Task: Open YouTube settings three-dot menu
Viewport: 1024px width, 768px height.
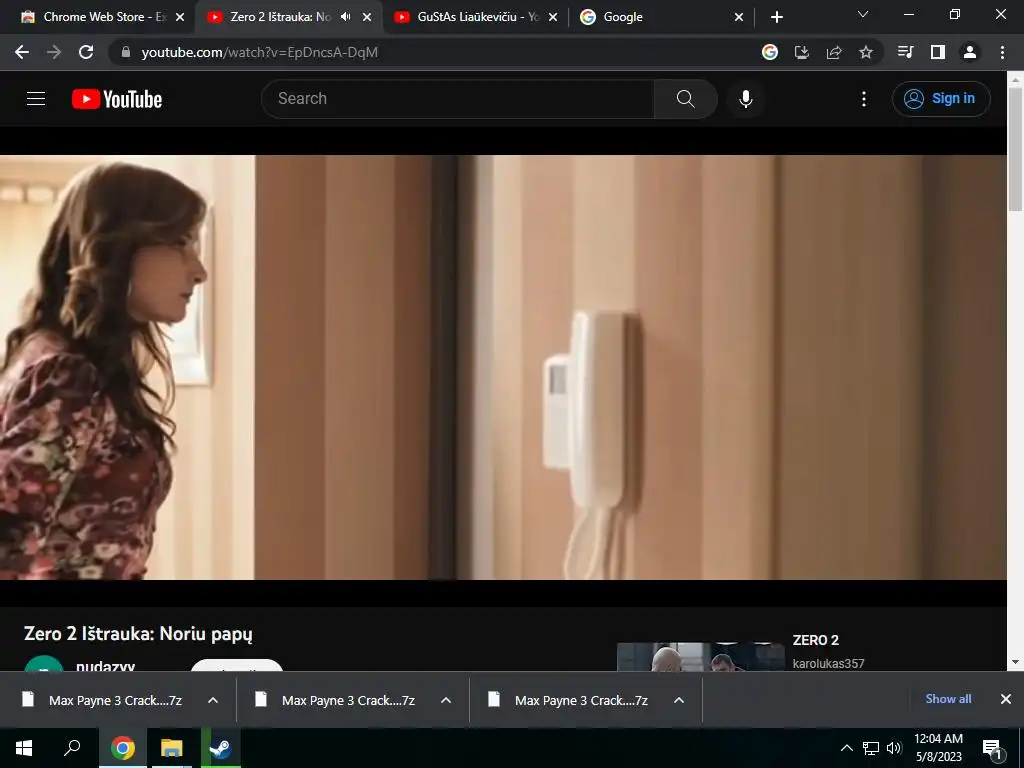Action: [x=864, y=99]
